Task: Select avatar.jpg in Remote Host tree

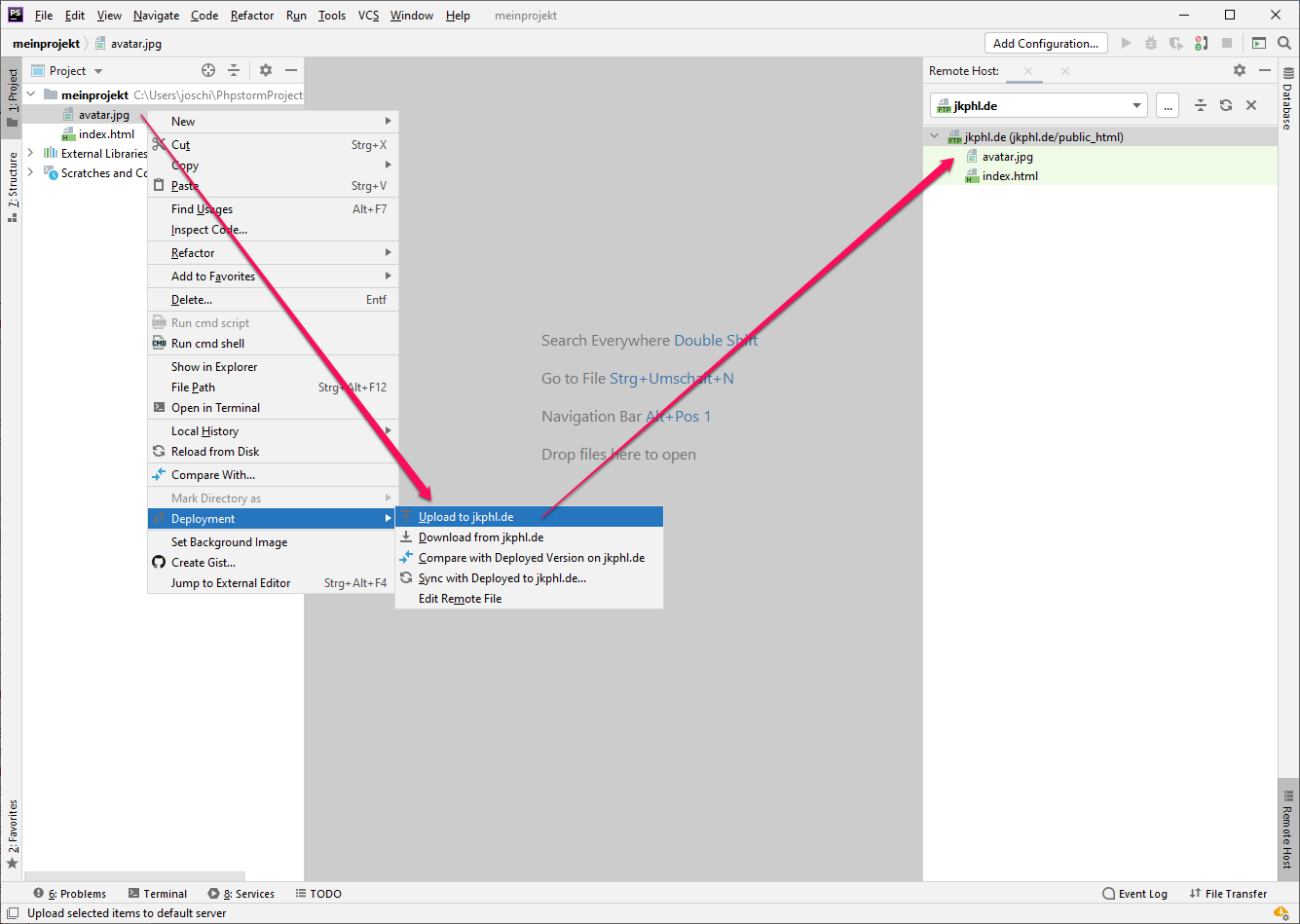Action: [1007, 157]
